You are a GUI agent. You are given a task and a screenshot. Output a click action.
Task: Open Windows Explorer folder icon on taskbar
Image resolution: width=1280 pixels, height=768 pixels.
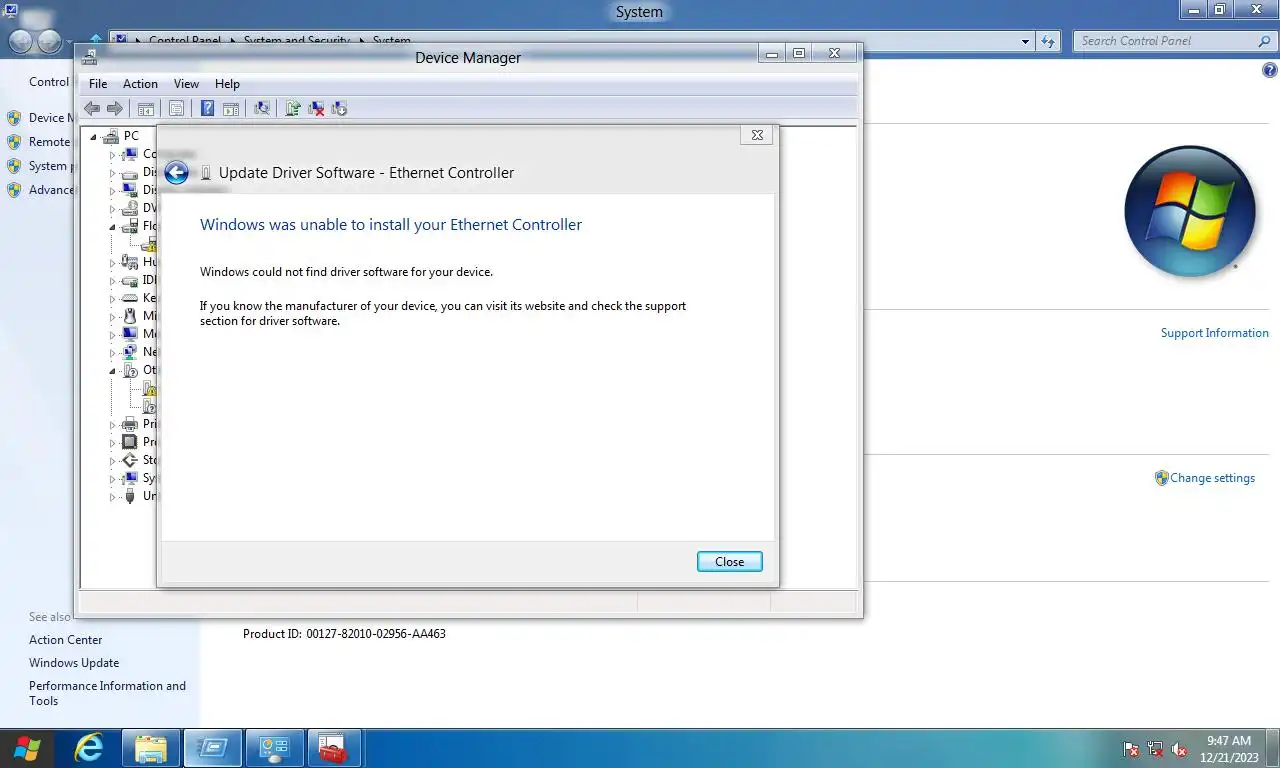(x=151, y=748)
